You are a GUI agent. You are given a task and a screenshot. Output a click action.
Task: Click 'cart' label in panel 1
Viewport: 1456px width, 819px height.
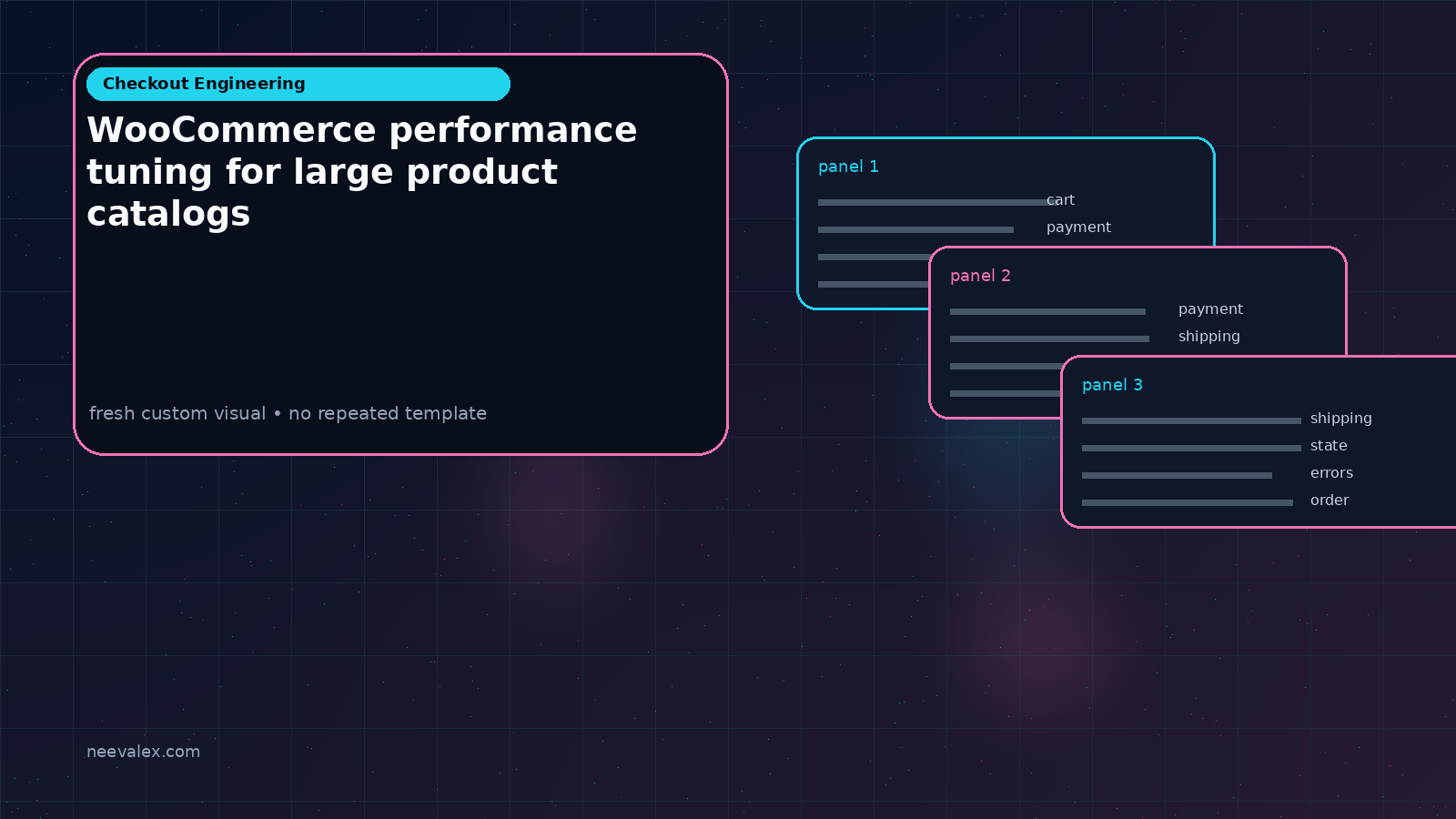tap(1060, 200)
